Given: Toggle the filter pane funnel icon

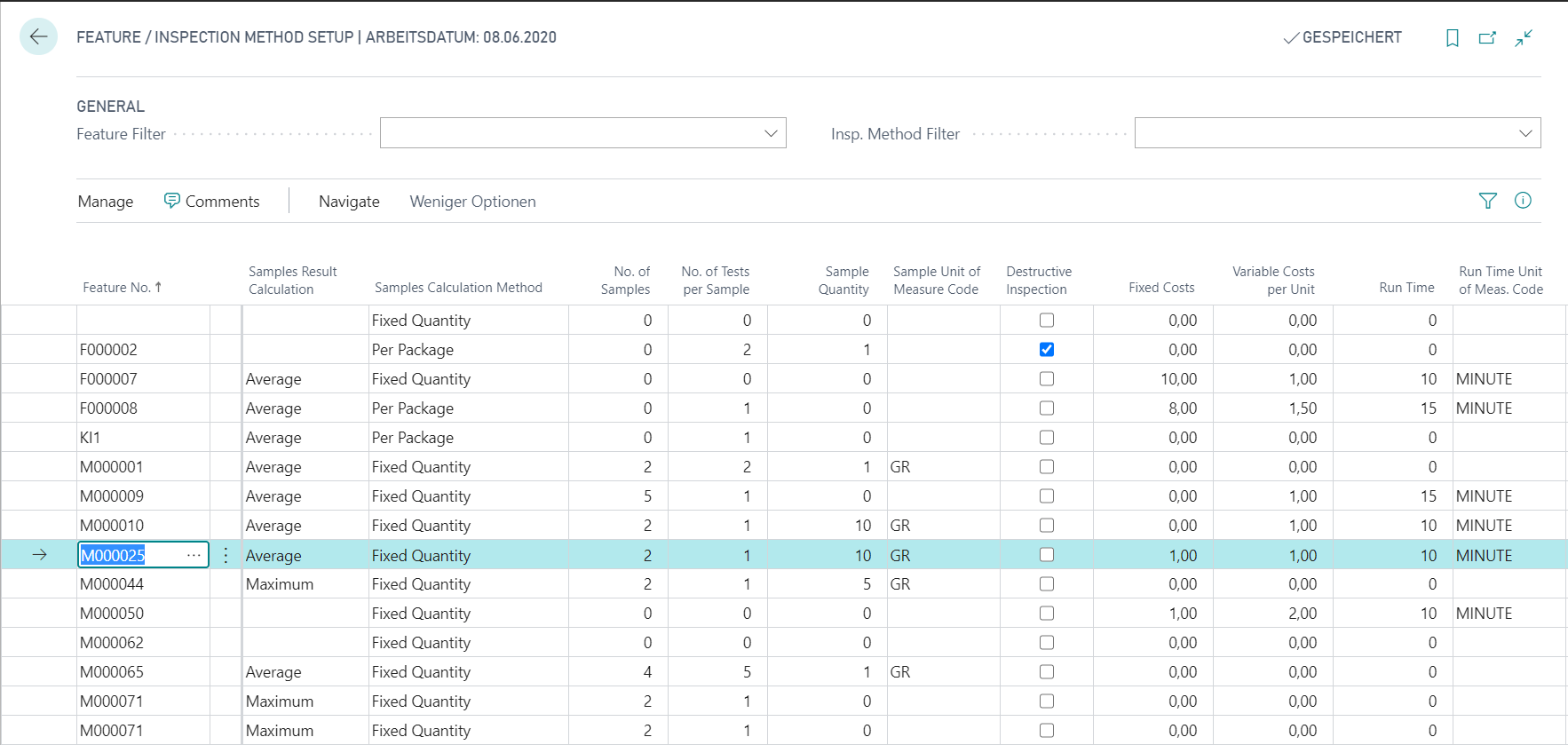Looking at the screenshot, I should 1488,201.
